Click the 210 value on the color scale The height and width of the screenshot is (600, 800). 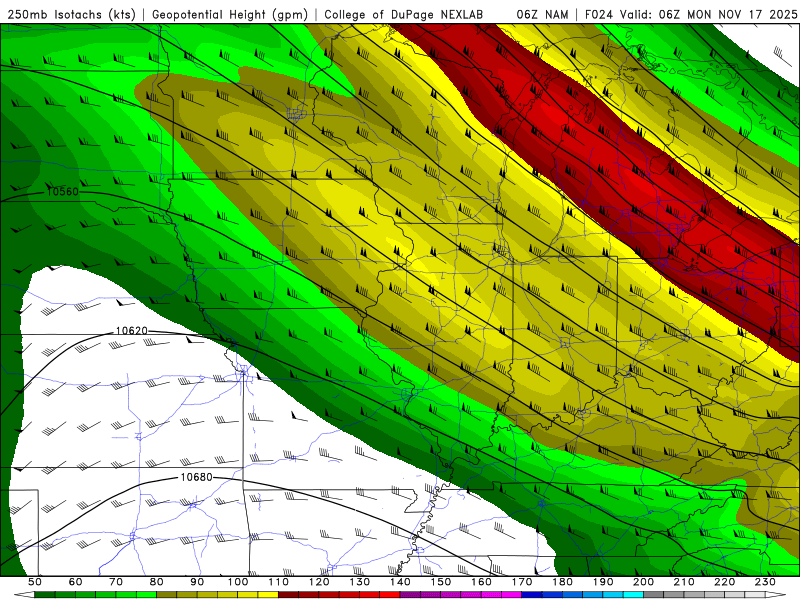click(684, 582)
